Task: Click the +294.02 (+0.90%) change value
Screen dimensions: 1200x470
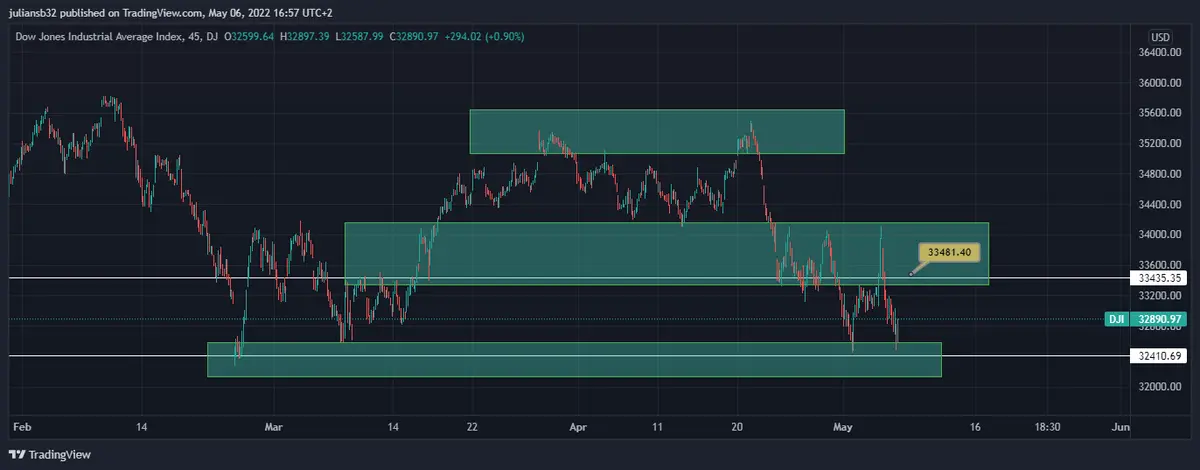Action: 486,36
